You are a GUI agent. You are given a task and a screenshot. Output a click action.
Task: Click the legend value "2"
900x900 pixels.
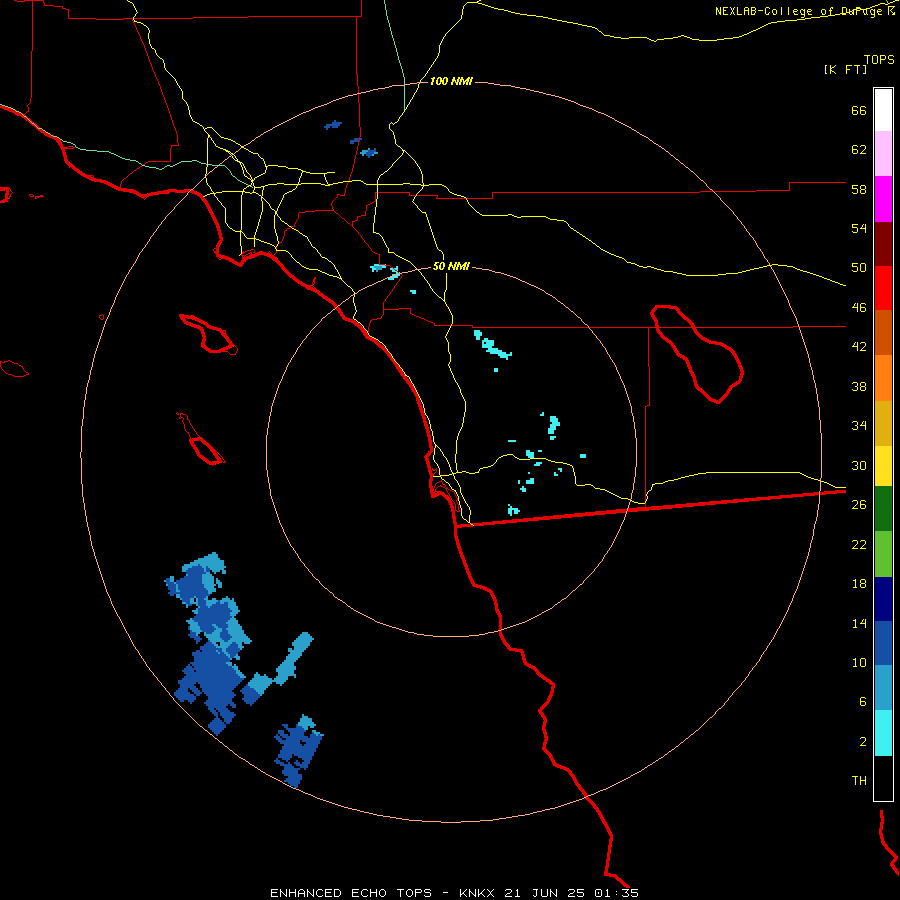click(863, 741)
